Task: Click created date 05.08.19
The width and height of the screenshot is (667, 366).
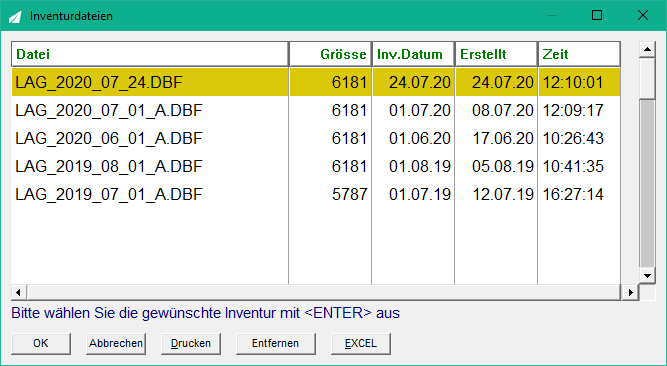Action: point(503,166)
